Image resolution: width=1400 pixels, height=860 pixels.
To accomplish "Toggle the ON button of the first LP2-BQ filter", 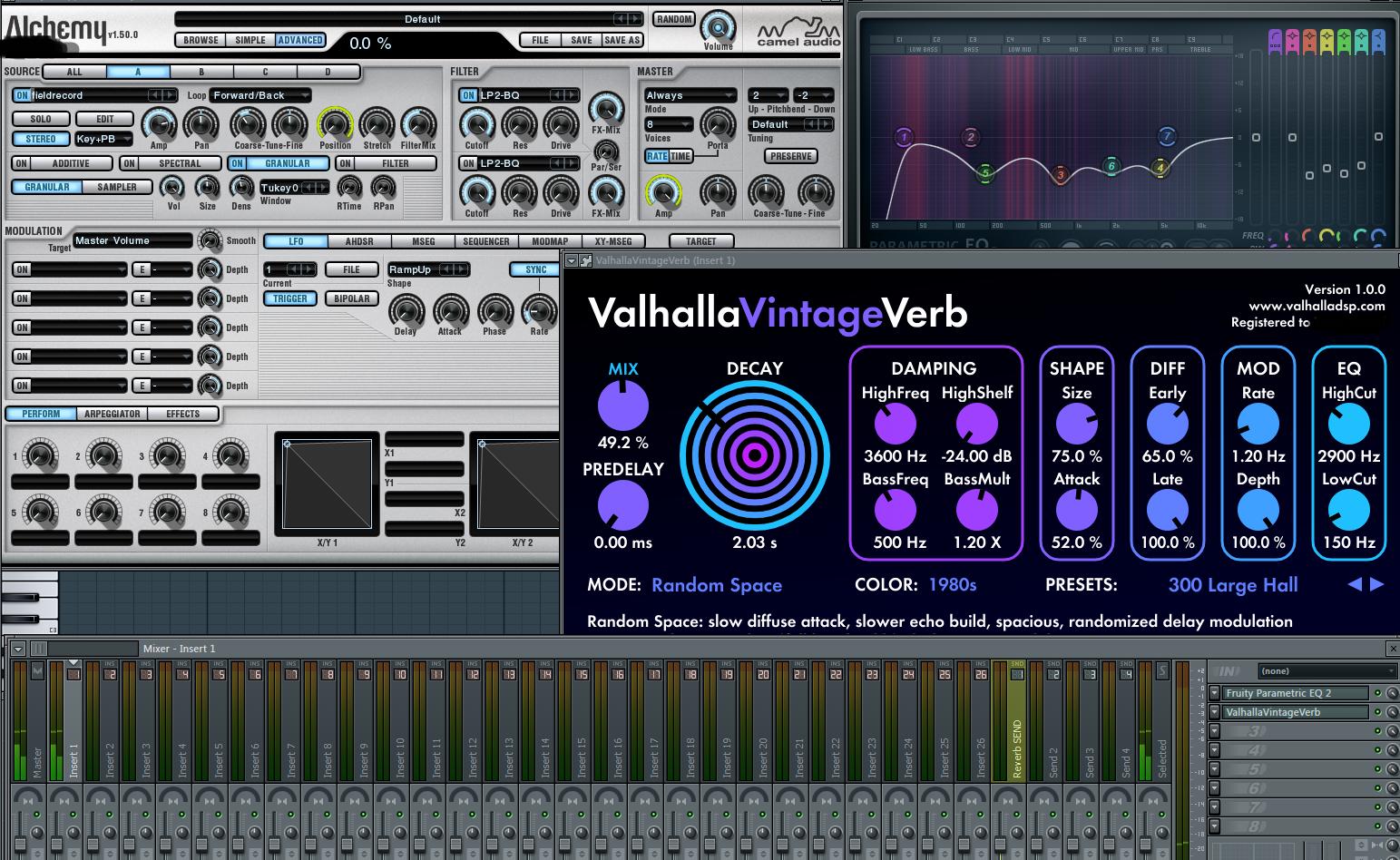I will click(468, 95).
